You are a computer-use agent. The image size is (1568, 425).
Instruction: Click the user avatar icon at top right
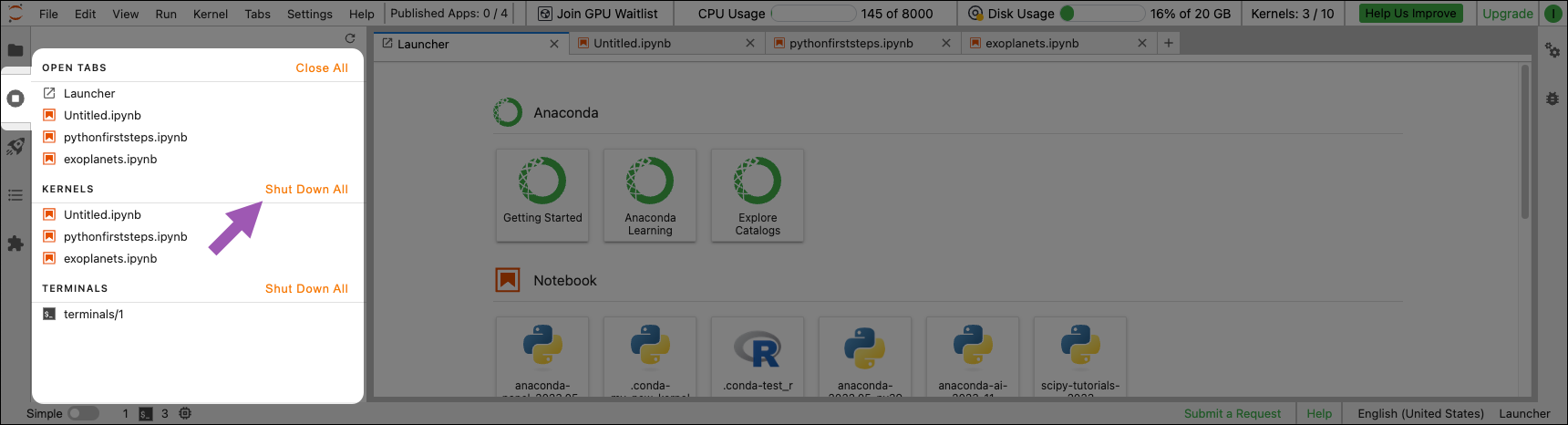[x=1553, y=14]
